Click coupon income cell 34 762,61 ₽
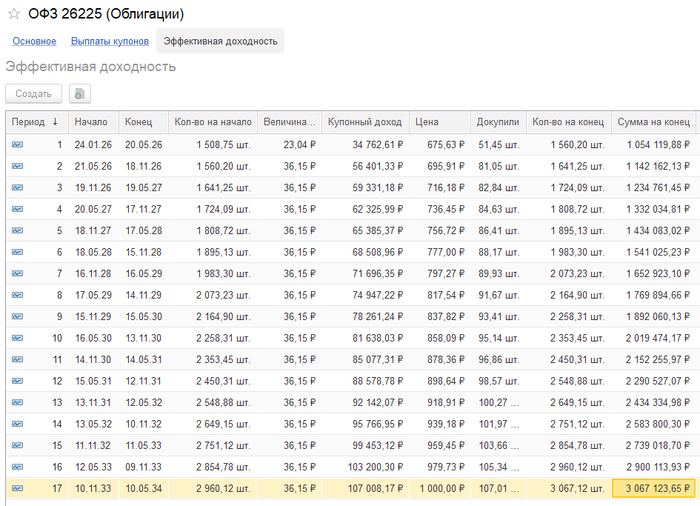 tap(364, 145)
